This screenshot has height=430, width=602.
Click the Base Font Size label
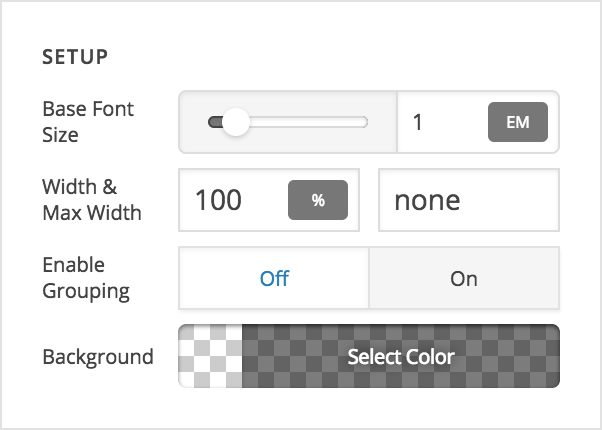88,122
